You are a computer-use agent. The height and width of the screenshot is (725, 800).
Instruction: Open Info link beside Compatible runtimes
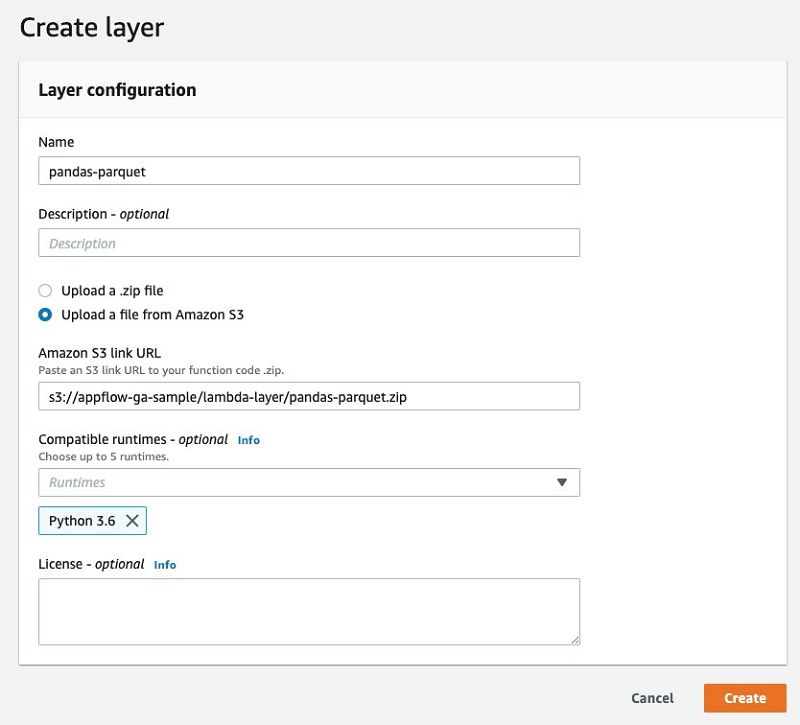coord(249,440)
